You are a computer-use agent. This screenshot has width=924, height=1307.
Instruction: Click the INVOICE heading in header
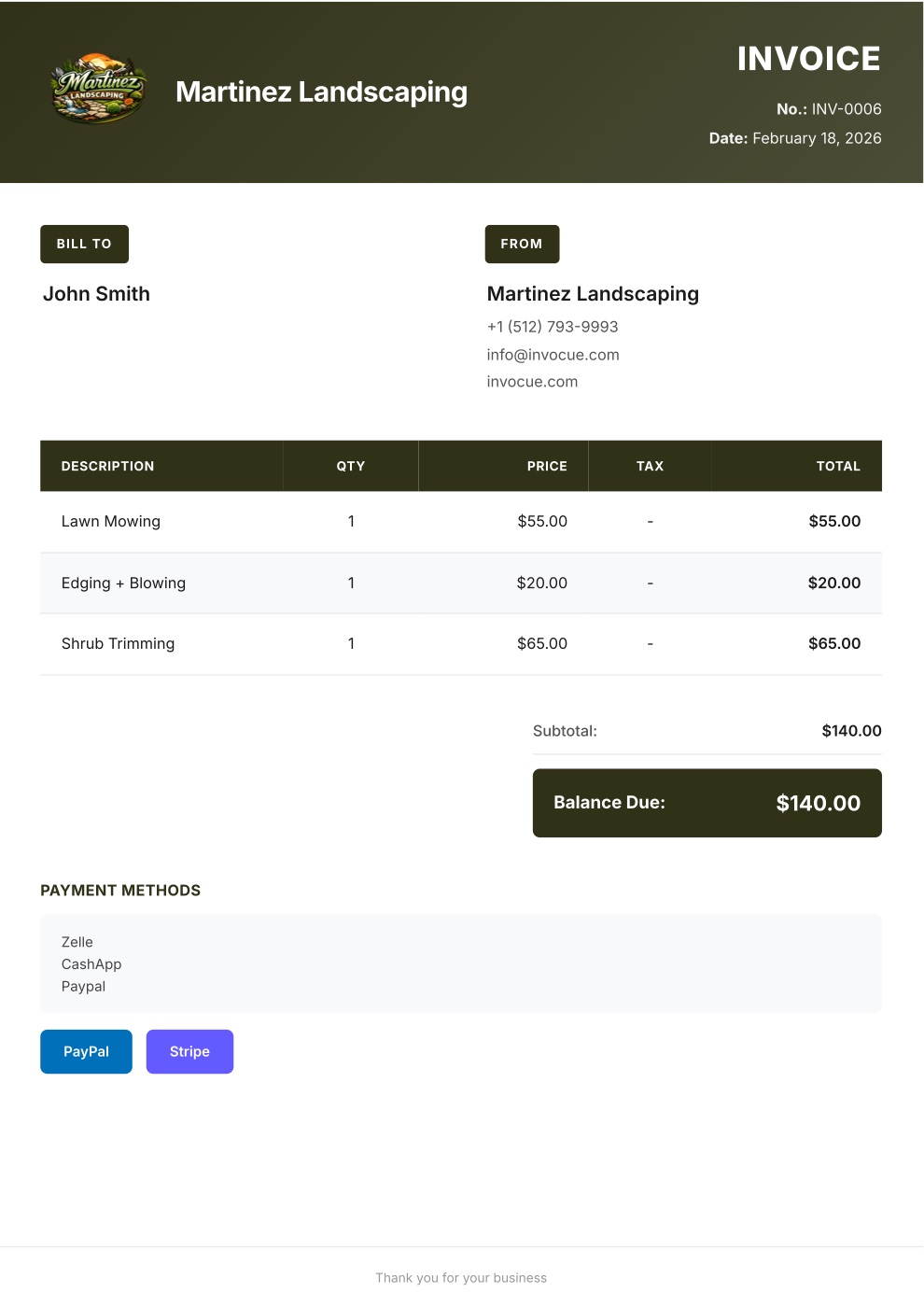pyautogui.click(x=808, y=59)
